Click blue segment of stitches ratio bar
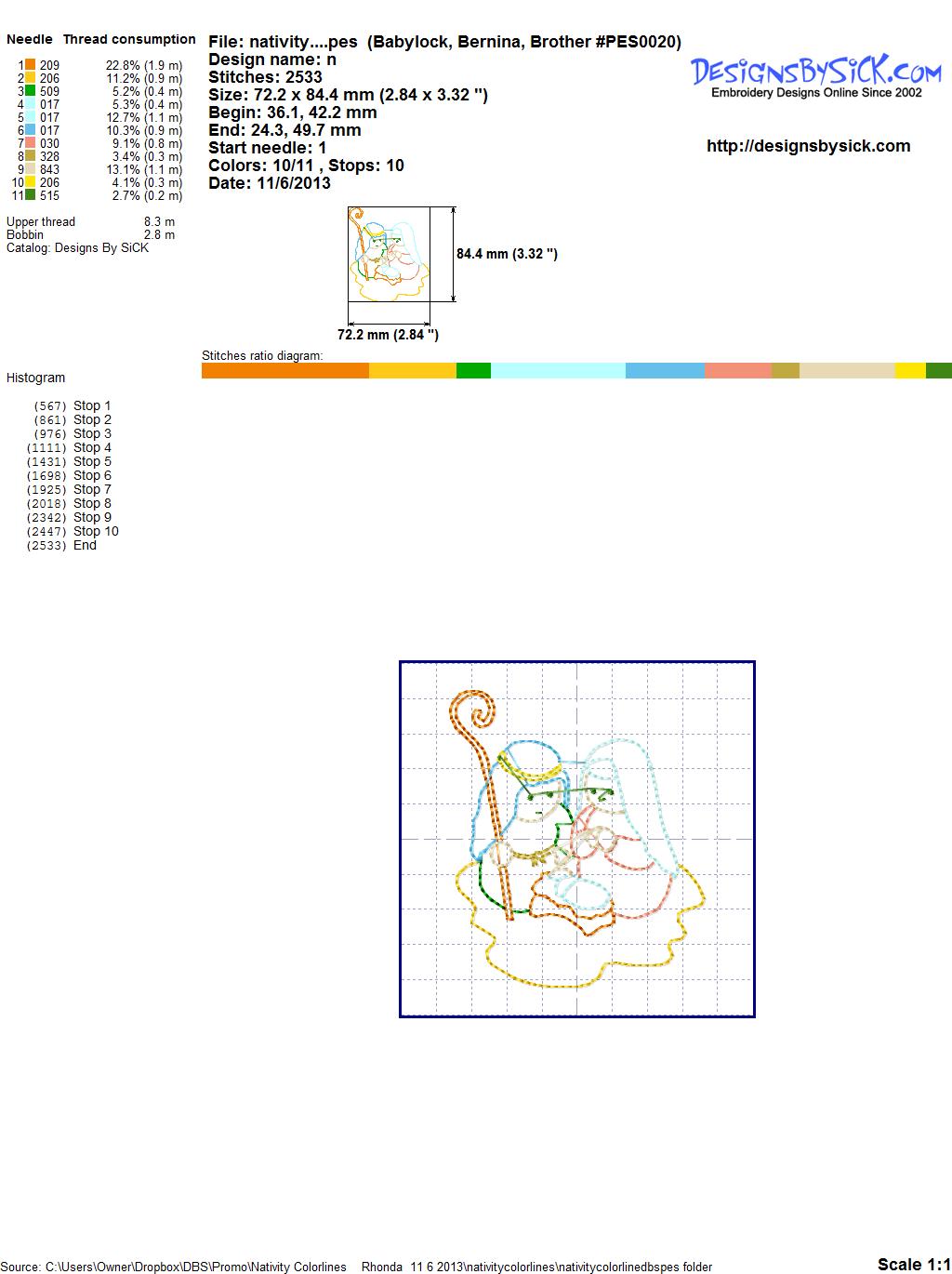This screenshot has height=1274, width=952. (665, 370)
